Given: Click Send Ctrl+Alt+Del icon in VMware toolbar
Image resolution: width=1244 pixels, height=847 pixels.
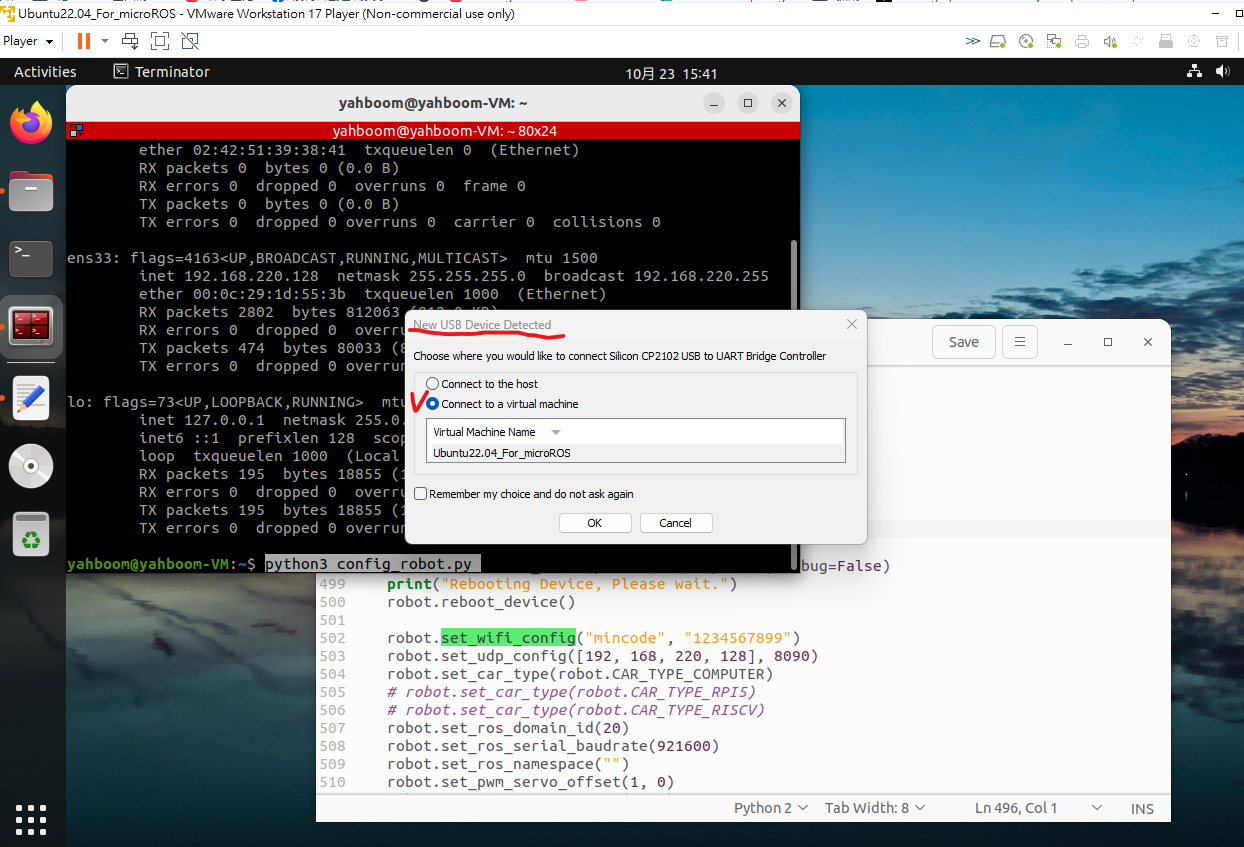Looking at the screenshot, I should coord(130,41).
